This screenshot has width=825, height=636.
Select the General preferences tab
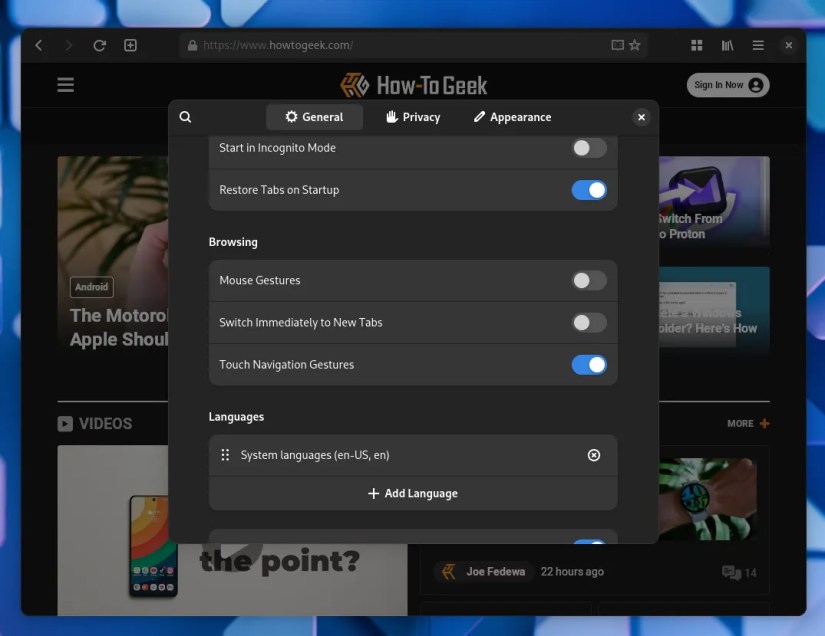(314, 117)
